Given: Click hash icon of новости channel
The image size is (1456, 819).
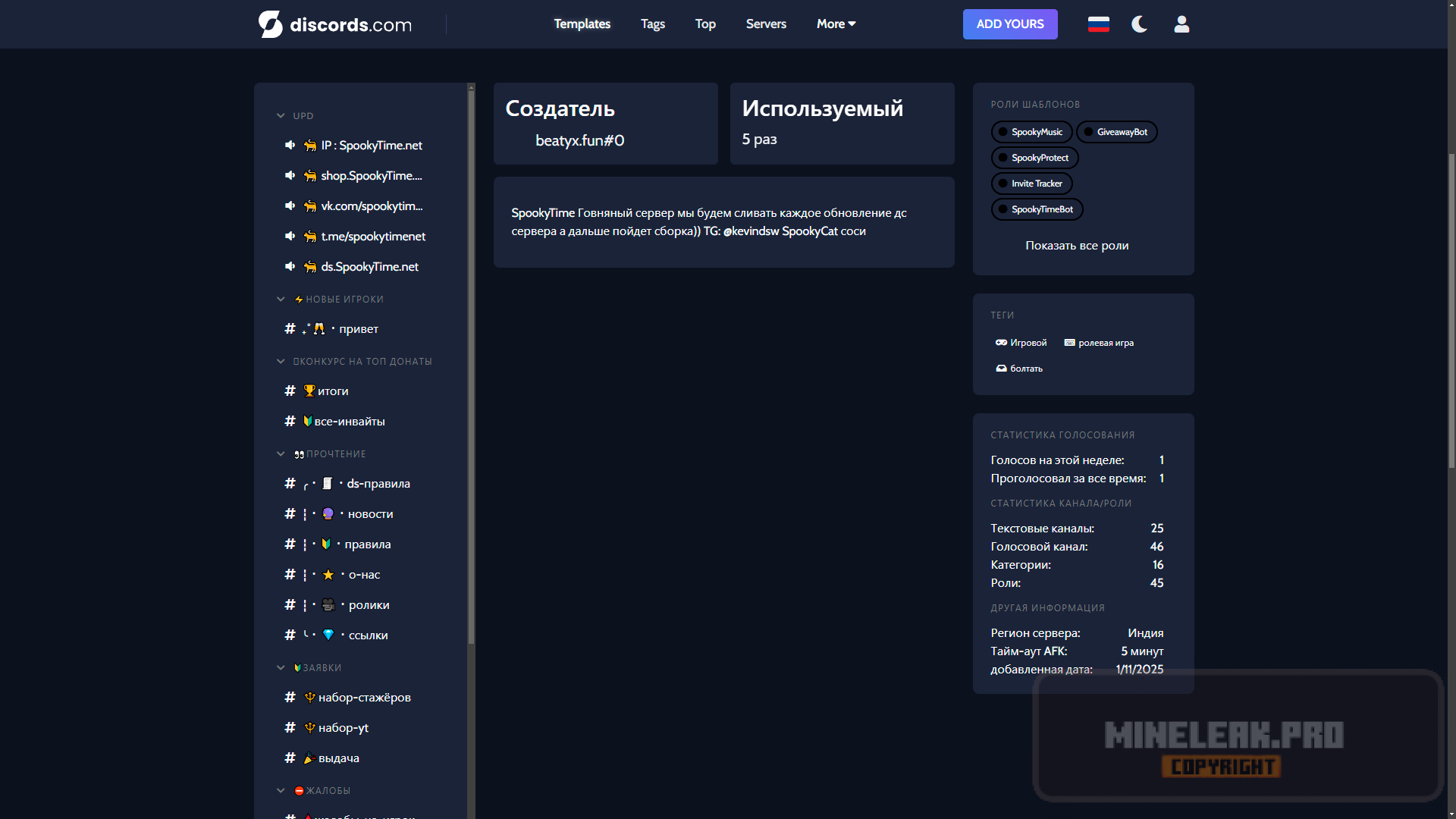Looking at the screenshot, I should [x=290, y=513].
